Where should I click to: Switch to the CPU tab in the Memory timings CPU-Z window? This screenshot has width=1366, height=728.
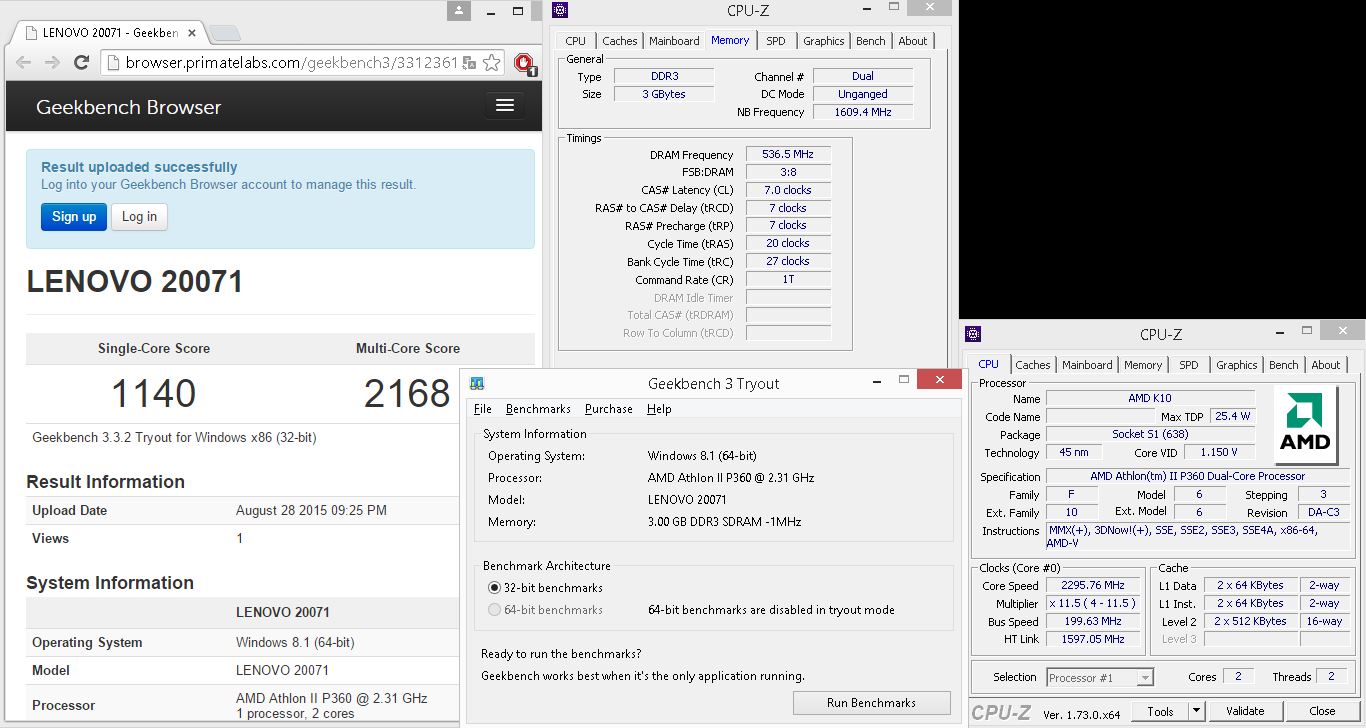(576, 41)
